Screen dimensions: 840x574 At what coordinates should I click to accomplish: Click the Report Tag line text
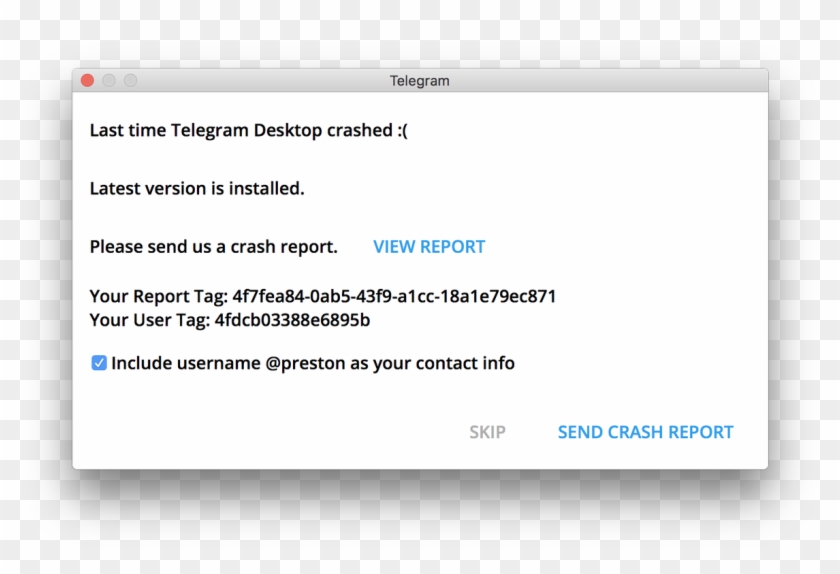point(322,296)
